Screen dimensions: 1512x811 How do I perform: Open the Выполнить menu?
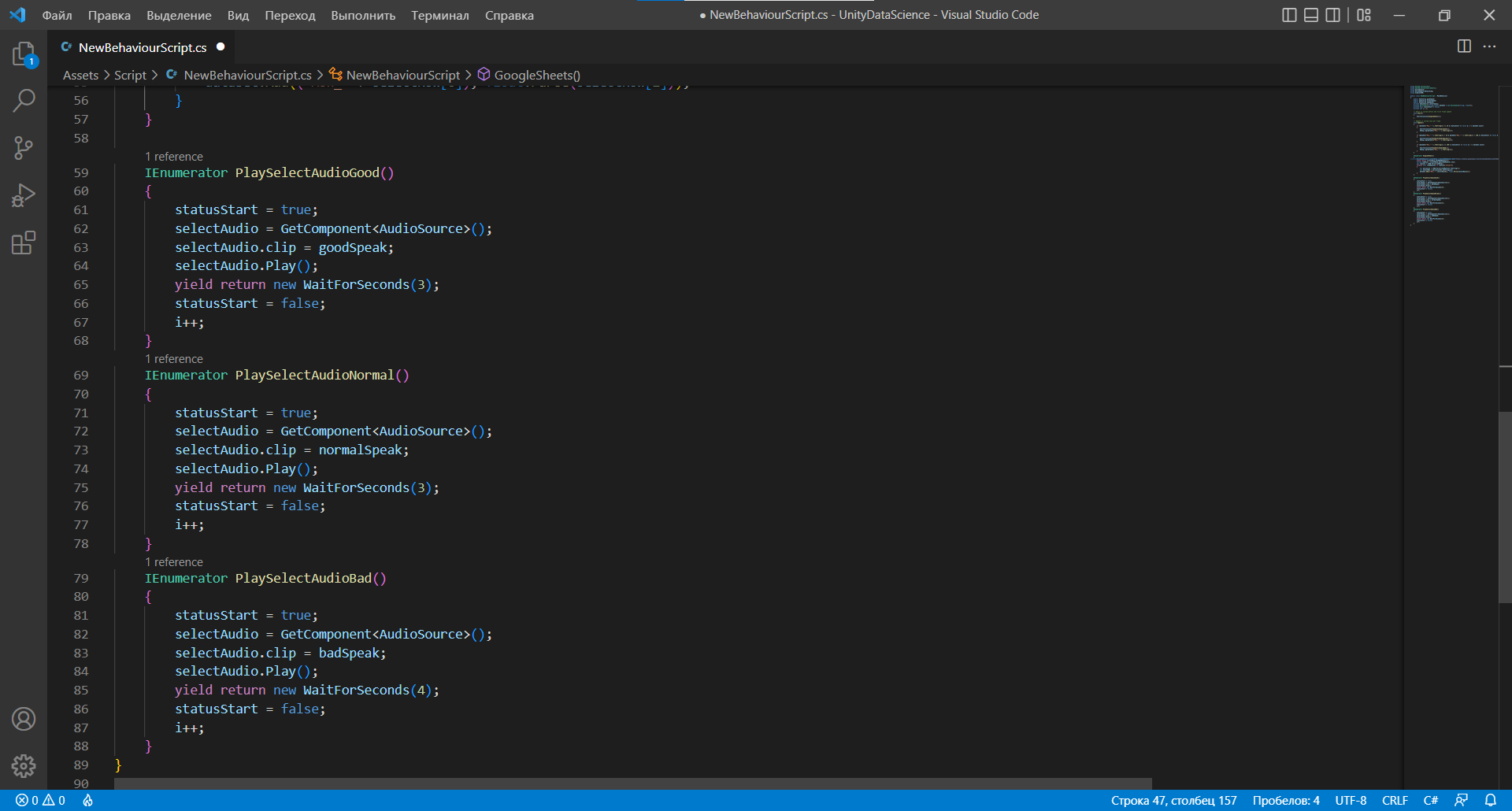pyautogui.click(x=363, y=15)
